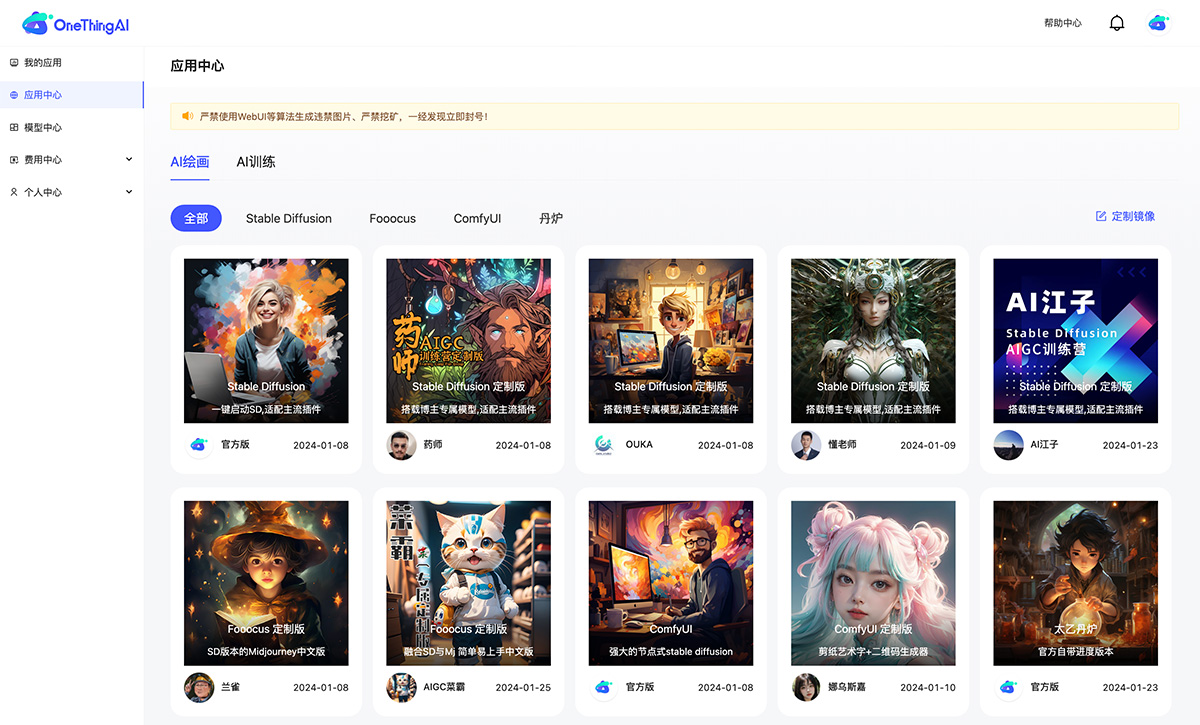Click the AI江子 author avatar

[1008, 445]
